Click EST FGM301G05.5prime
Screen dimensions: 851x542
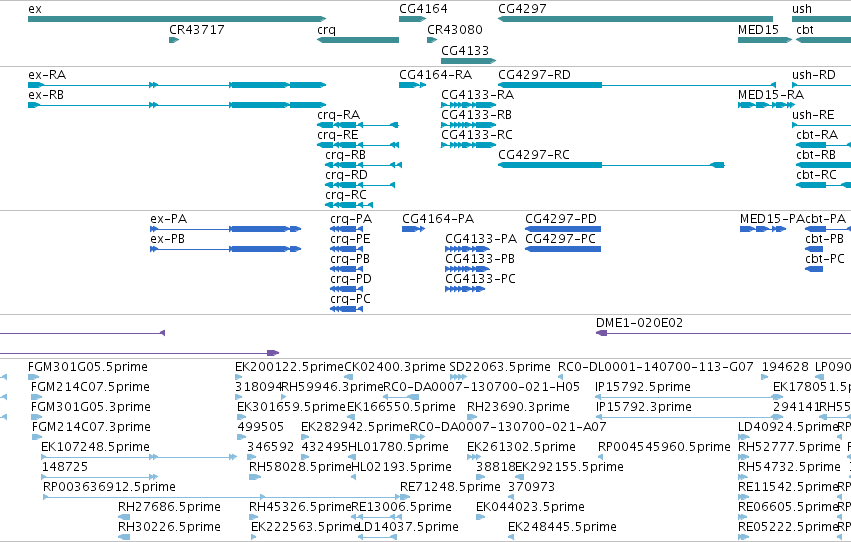[34, 377]
